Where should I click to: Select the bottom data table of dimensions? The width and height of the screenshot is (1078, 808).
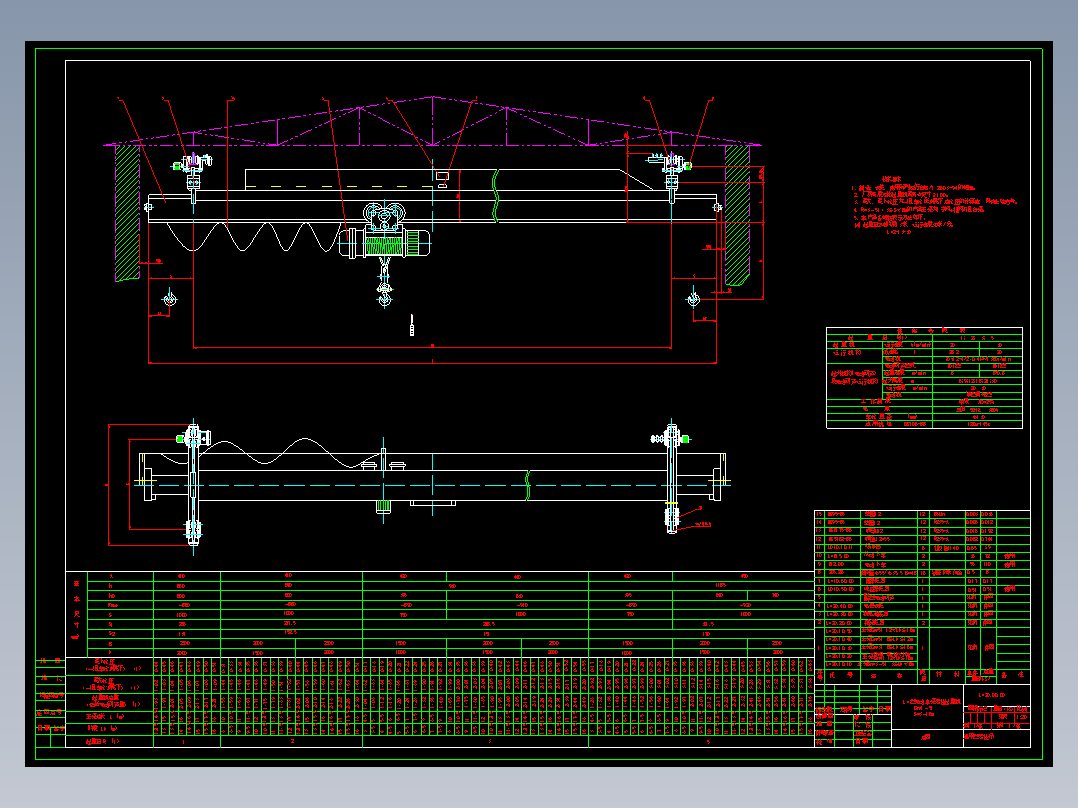[x=440, y=659]
